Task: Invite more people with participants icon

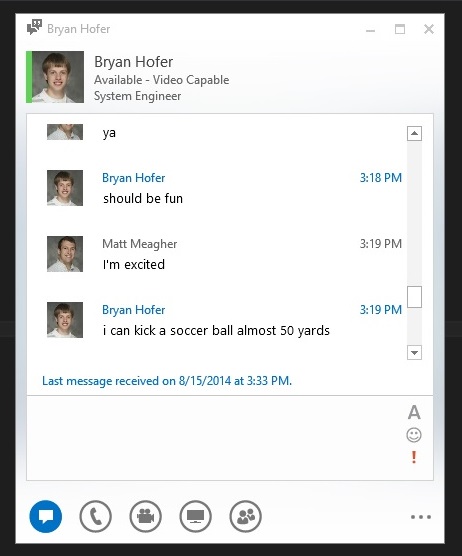Action: point(245,516)
